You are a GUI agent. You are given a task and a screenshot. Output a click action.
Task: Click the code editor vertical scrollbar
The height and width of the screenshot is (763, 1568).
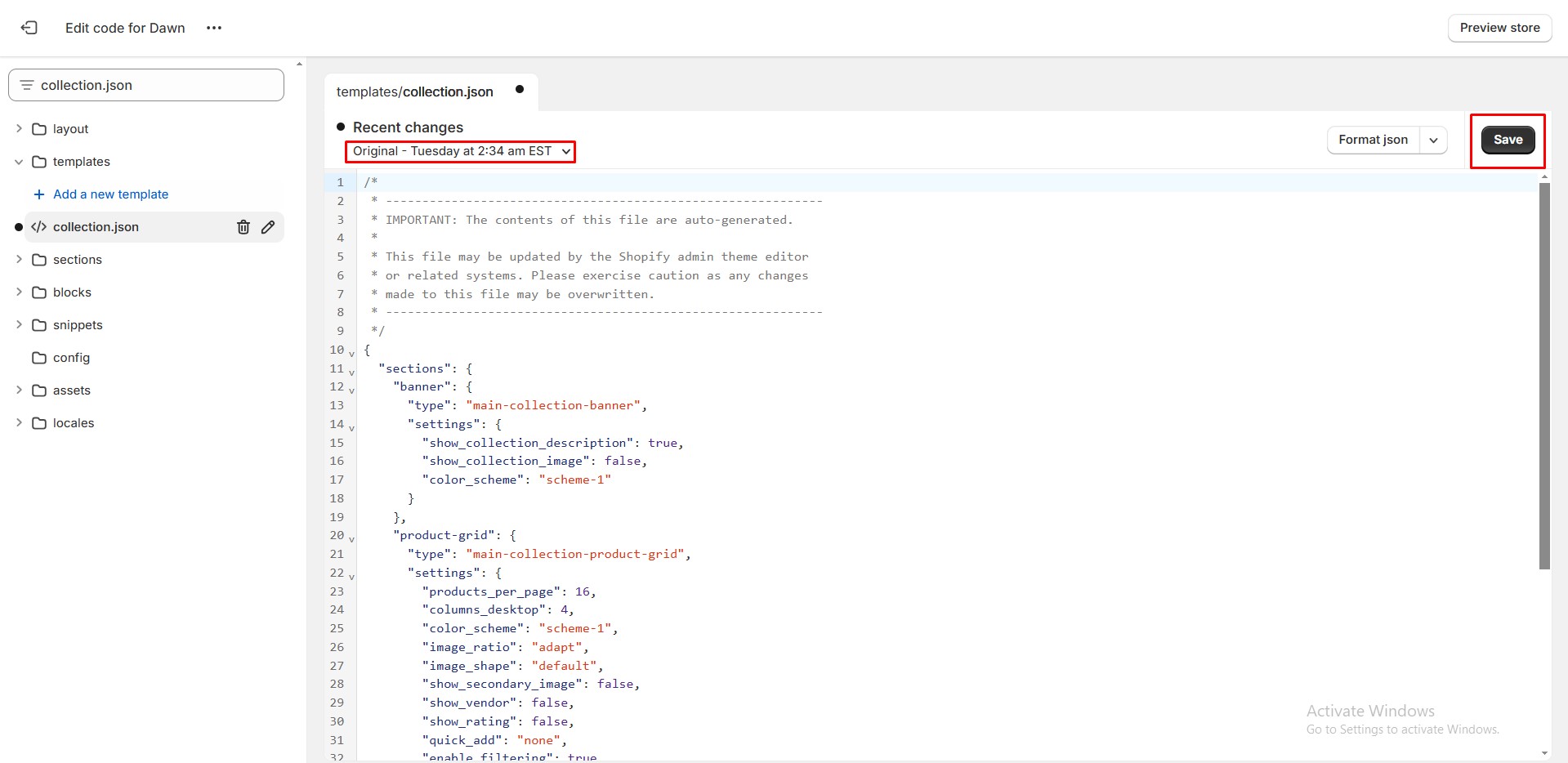click(x=1544, y=376)
